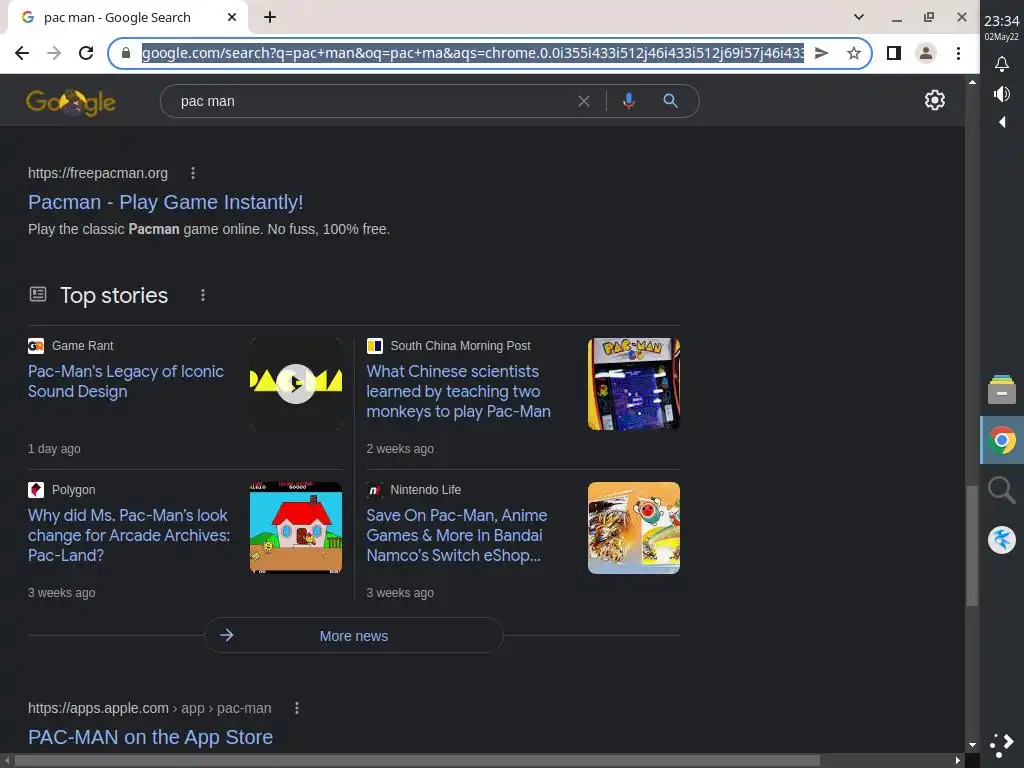Click the Google doodle logo

point(71,101)
